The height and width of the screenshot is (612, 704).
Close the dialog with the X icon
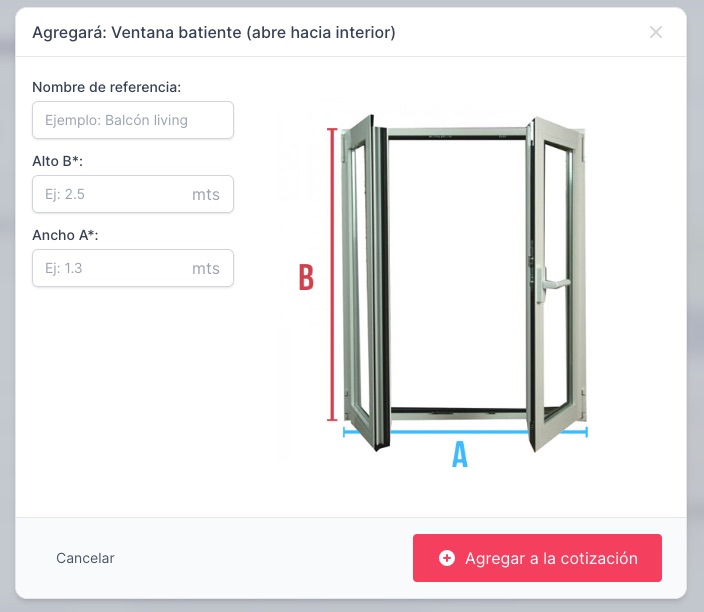point(656,32)
